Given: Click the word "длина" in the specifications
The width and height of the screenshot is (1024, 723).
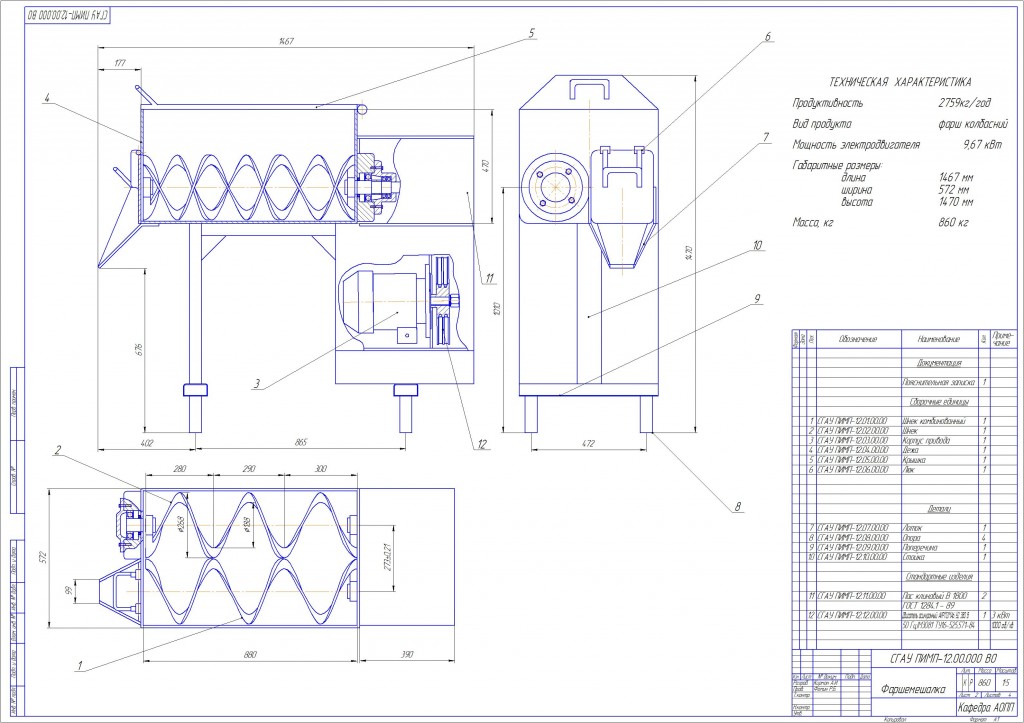Looking at the screenshot, I should (x=854, y=178).
